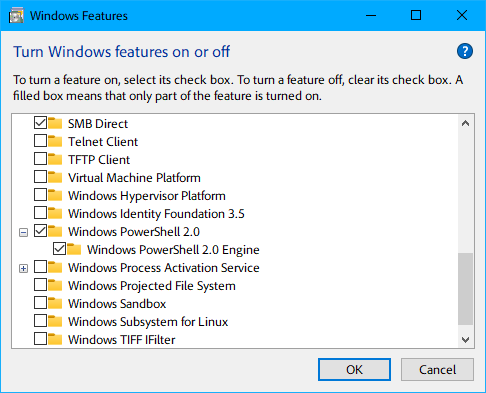Viewport: 486px width, 393px height.
Task: Cancel the Windows Features dialog
Action: click(x=437, y=369)
